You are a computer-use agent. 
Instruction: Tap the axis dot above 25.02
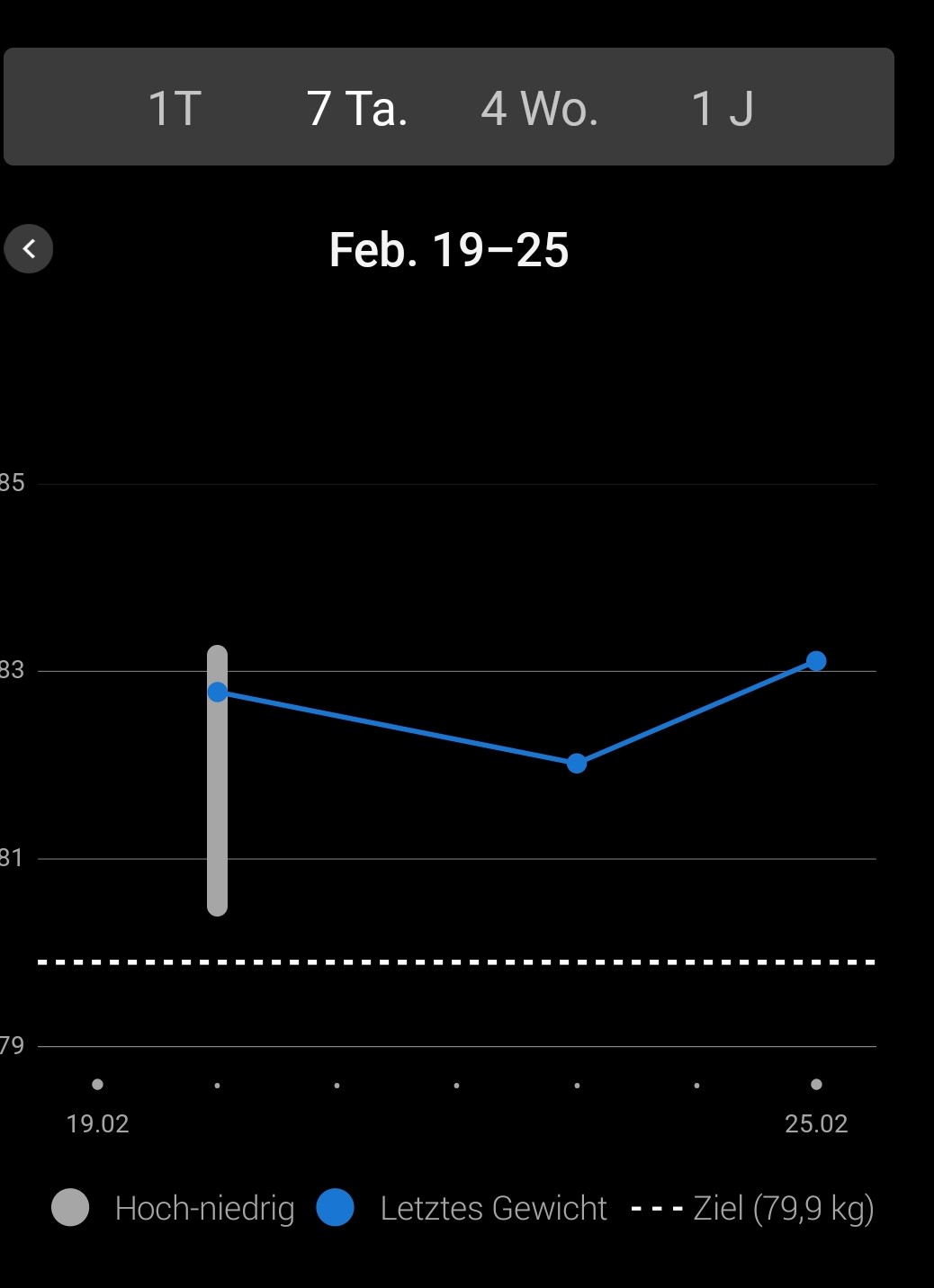click(816, 1085)
